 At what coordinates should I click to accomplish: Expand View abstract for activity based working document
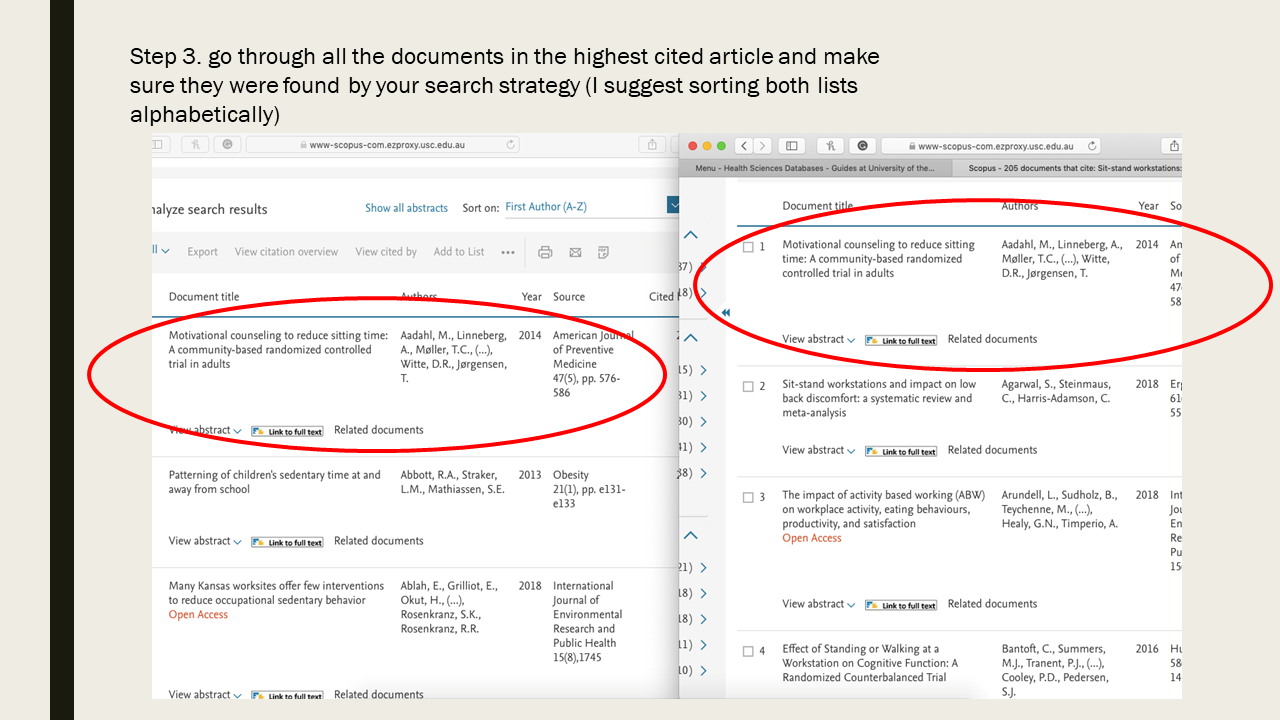click(819, 604)
